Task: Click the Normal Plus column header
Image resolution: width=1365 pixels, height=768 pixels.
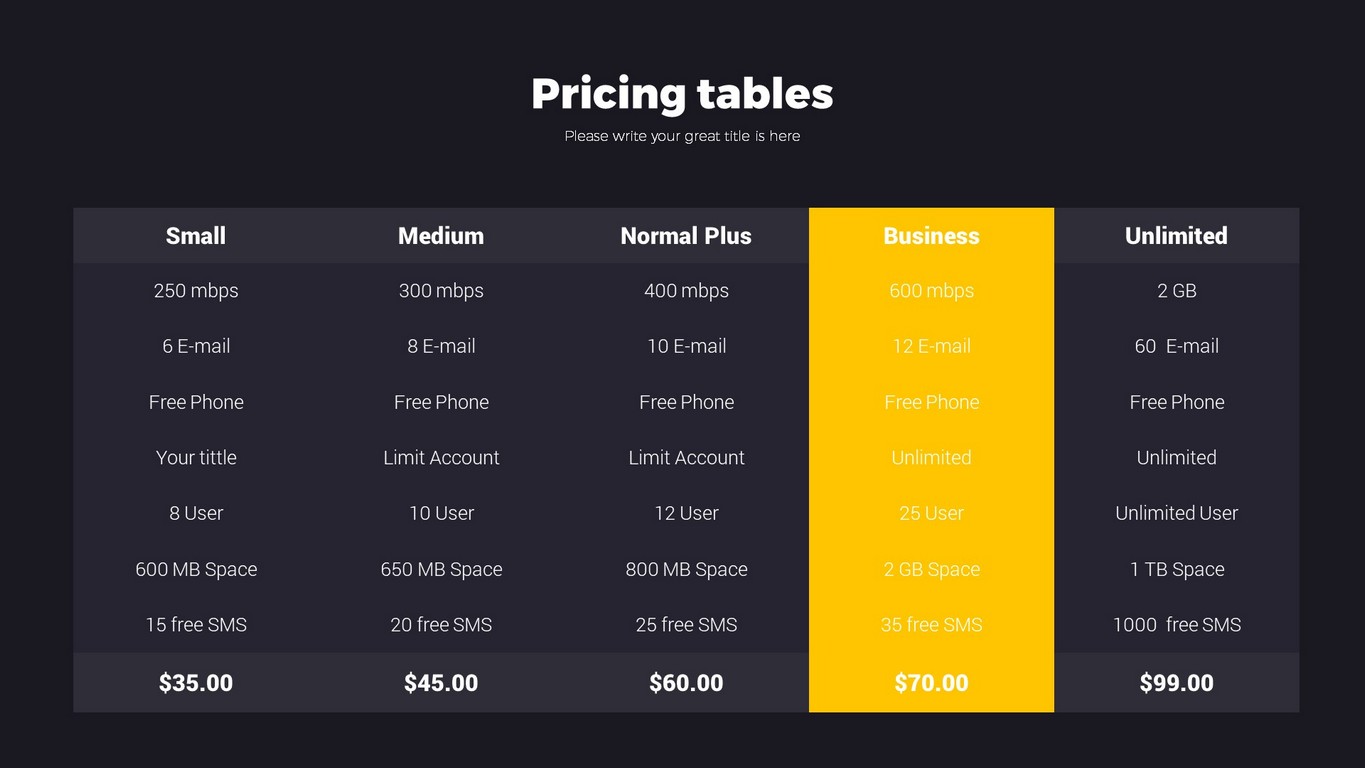Action: [686, 236]
